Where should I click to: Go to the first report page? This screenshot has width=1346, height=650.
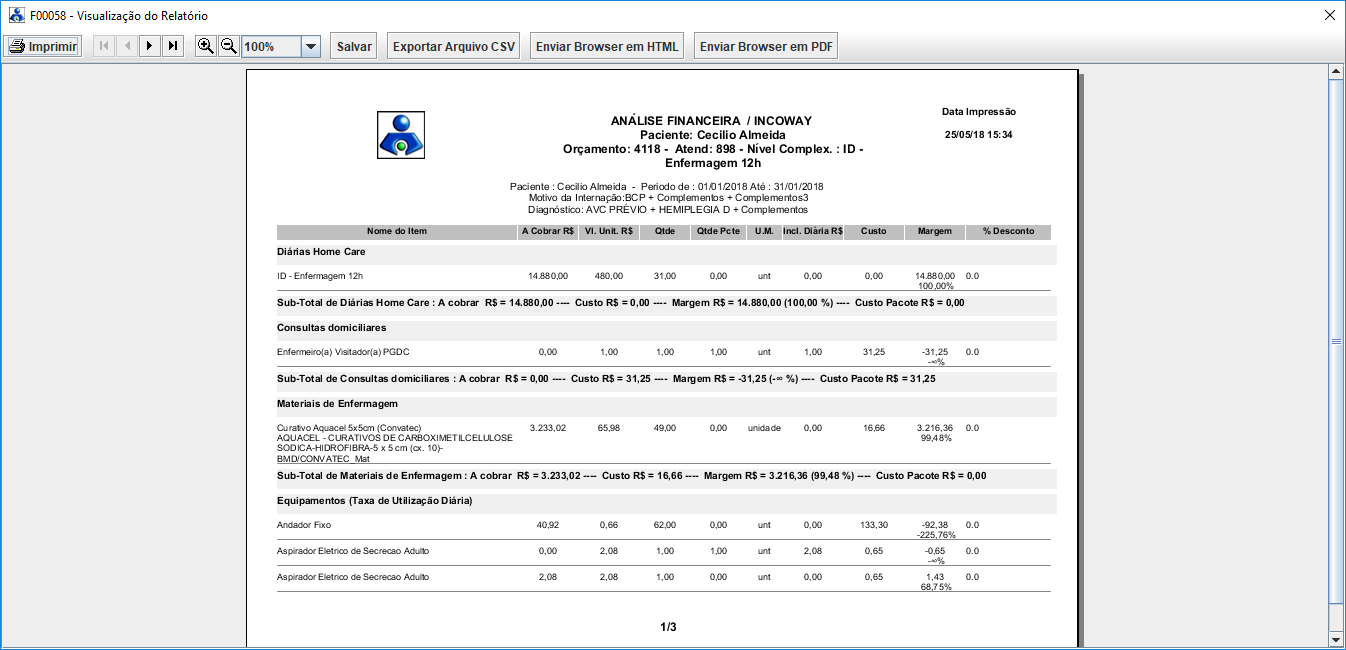coord(104,46)
